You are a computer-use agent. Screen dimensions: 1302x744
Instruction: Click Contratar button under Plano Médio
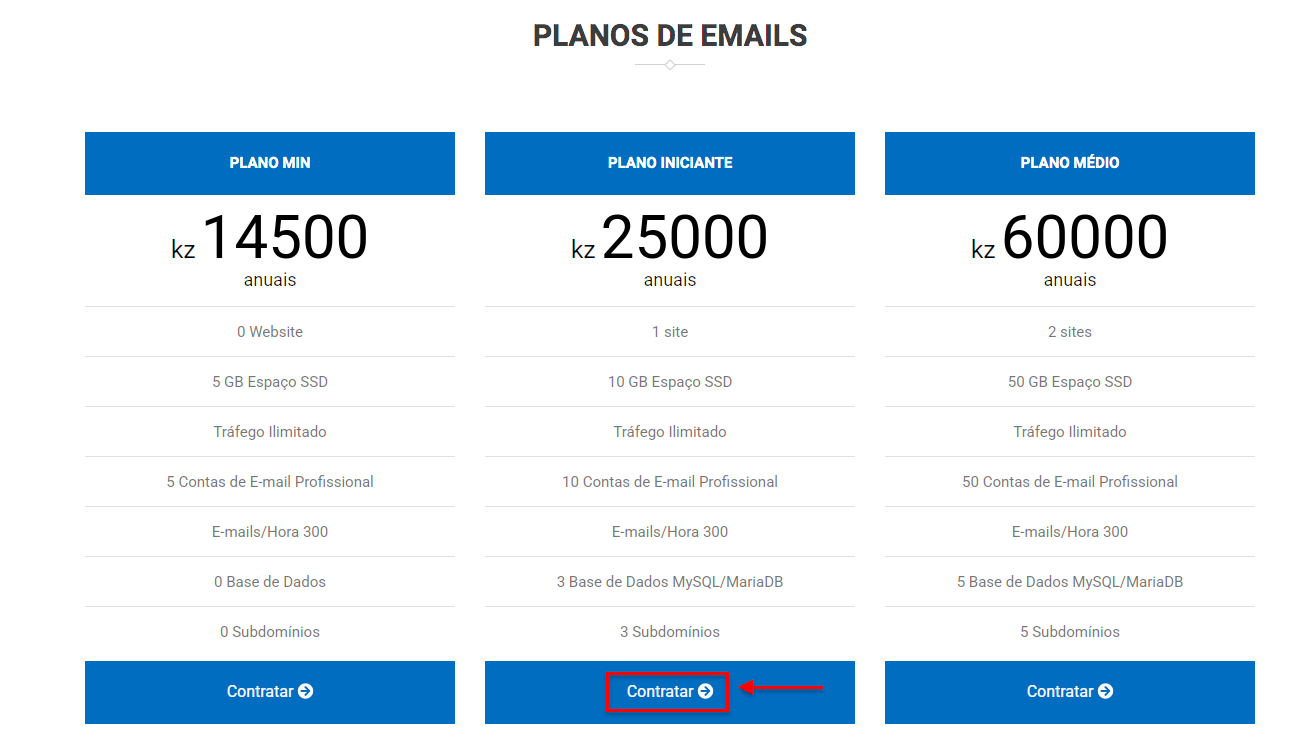(x=1070, y=692)
